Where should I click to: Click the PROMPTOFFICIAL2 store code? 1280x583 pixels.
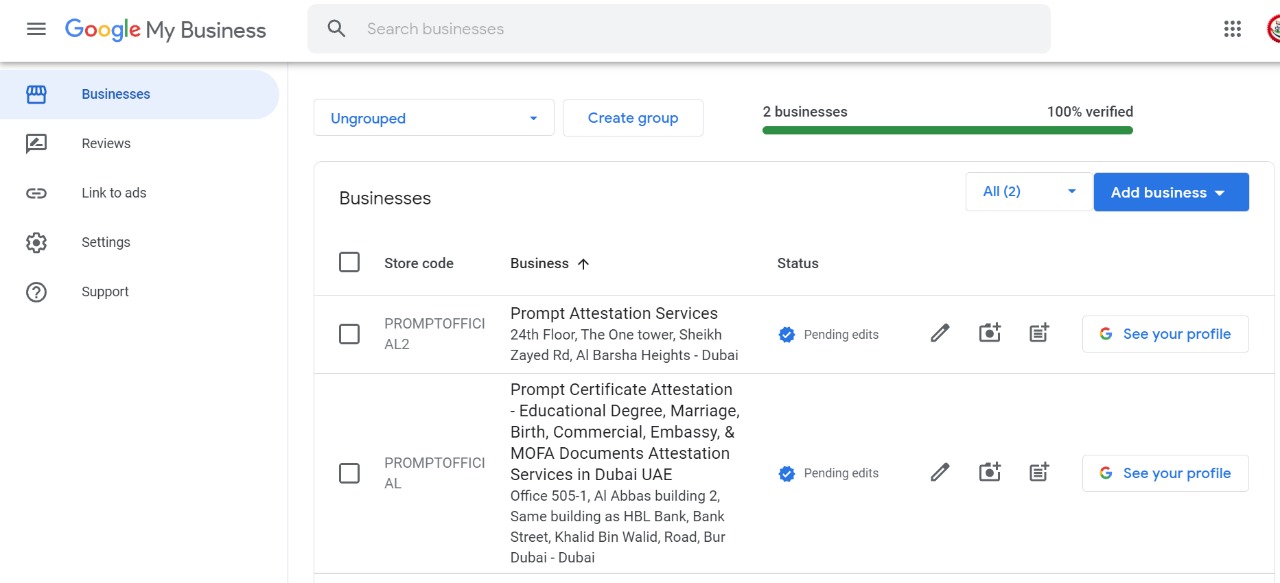(x=435, y=334)
